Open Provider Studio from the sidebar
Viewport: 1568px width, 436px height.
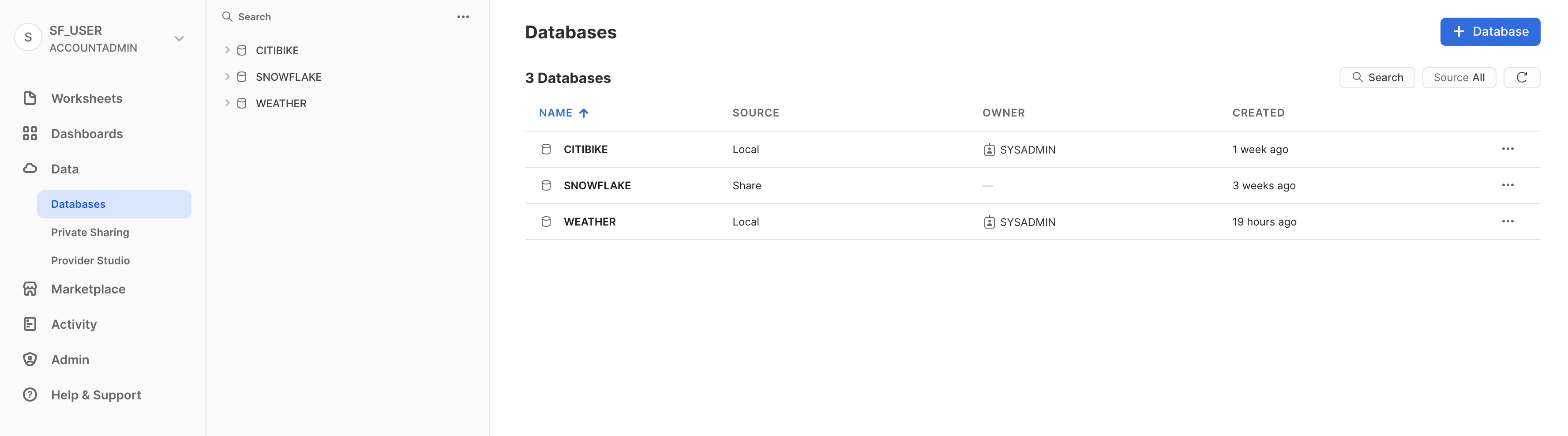90,260
